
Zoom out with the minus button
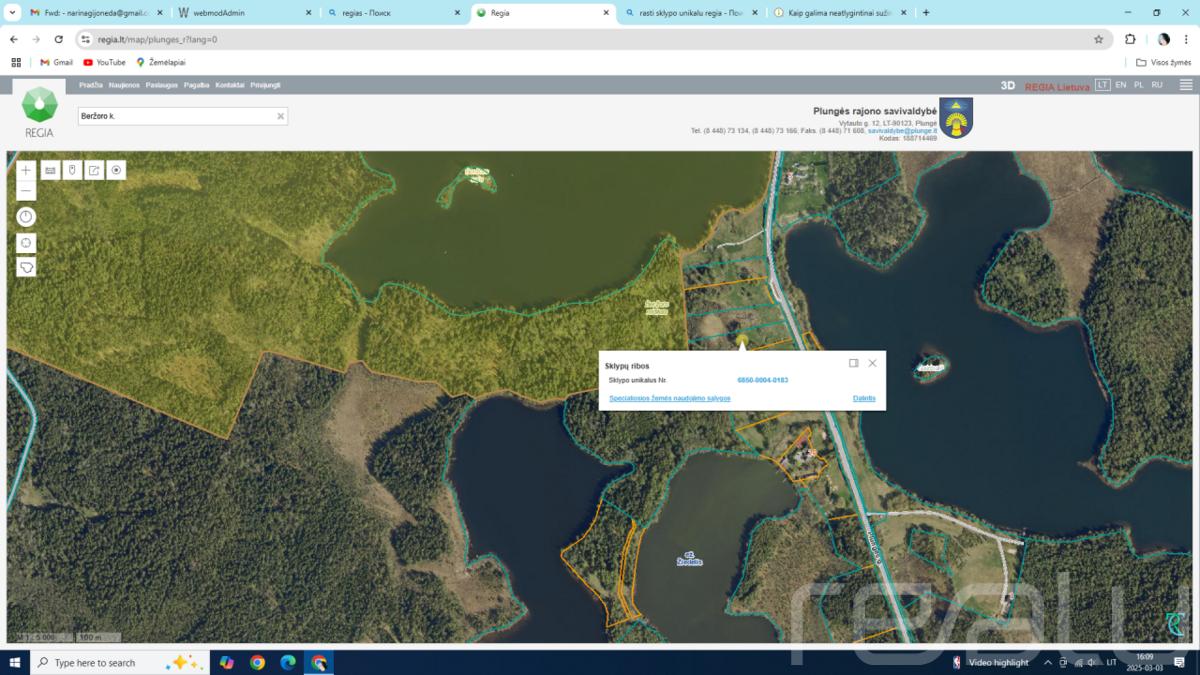(x=26, y=191)
